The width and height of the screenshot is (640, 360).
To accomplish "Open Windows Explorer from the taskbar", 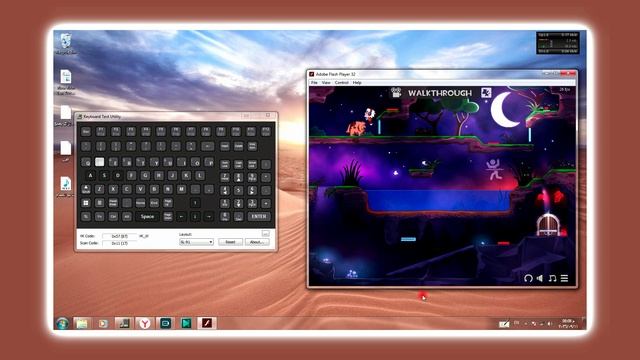I will click(82, 323).
